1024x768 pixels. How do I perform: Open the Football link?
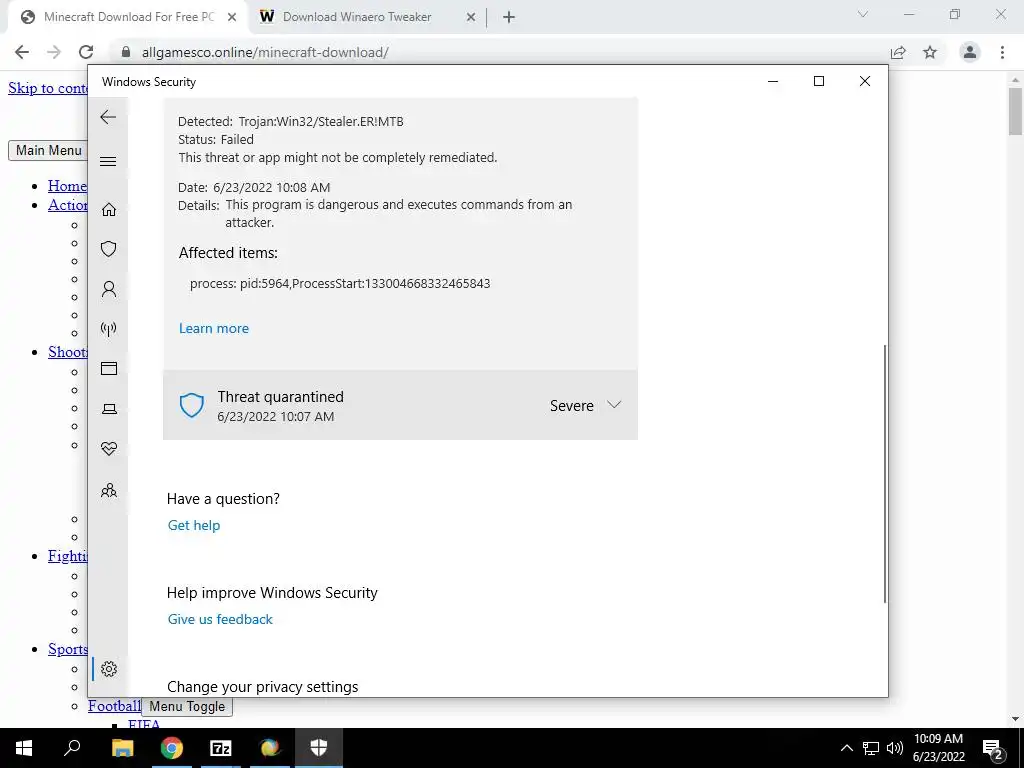pos(114,706)
